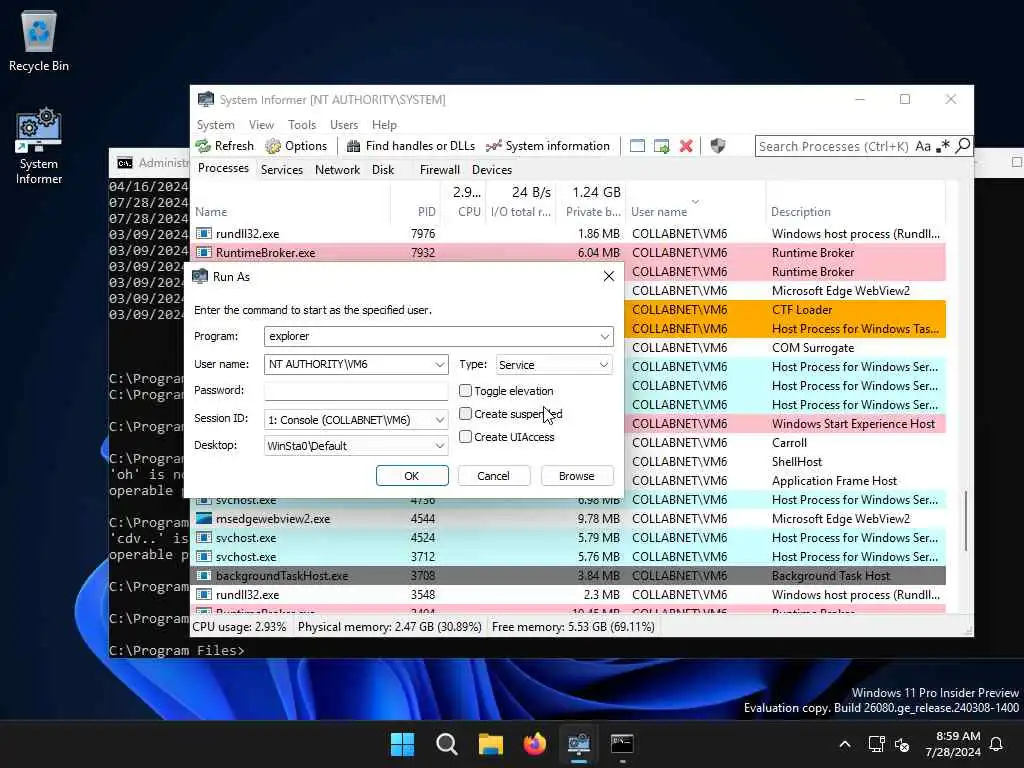Click the search magnifier icon in System Informer

962,146
